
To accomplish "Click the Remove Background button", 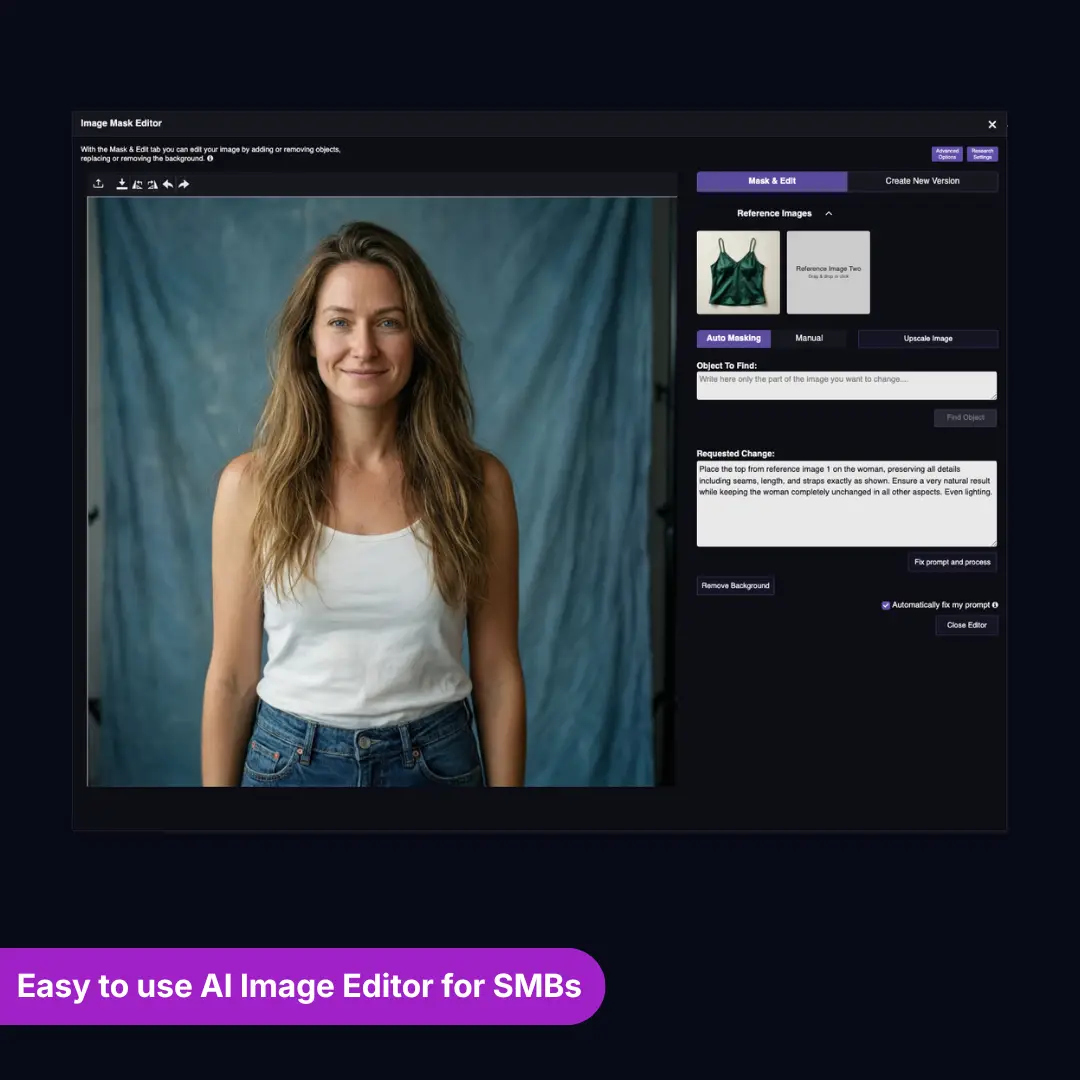I will [735, 585].
